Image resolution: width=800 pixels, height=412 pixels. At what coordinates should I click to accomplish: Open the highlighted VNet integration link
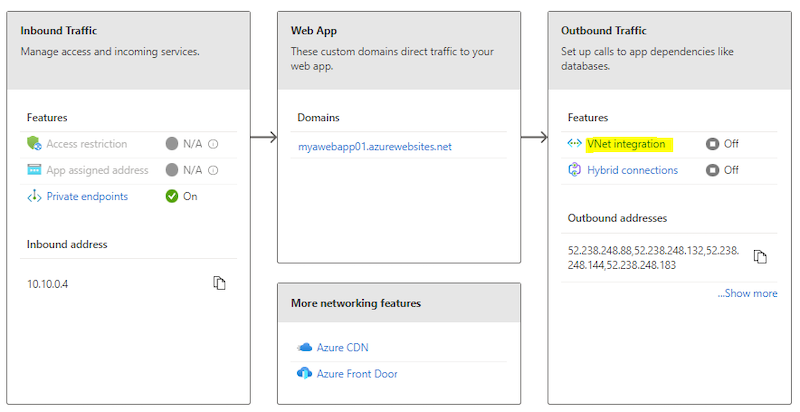pos(626,144)
